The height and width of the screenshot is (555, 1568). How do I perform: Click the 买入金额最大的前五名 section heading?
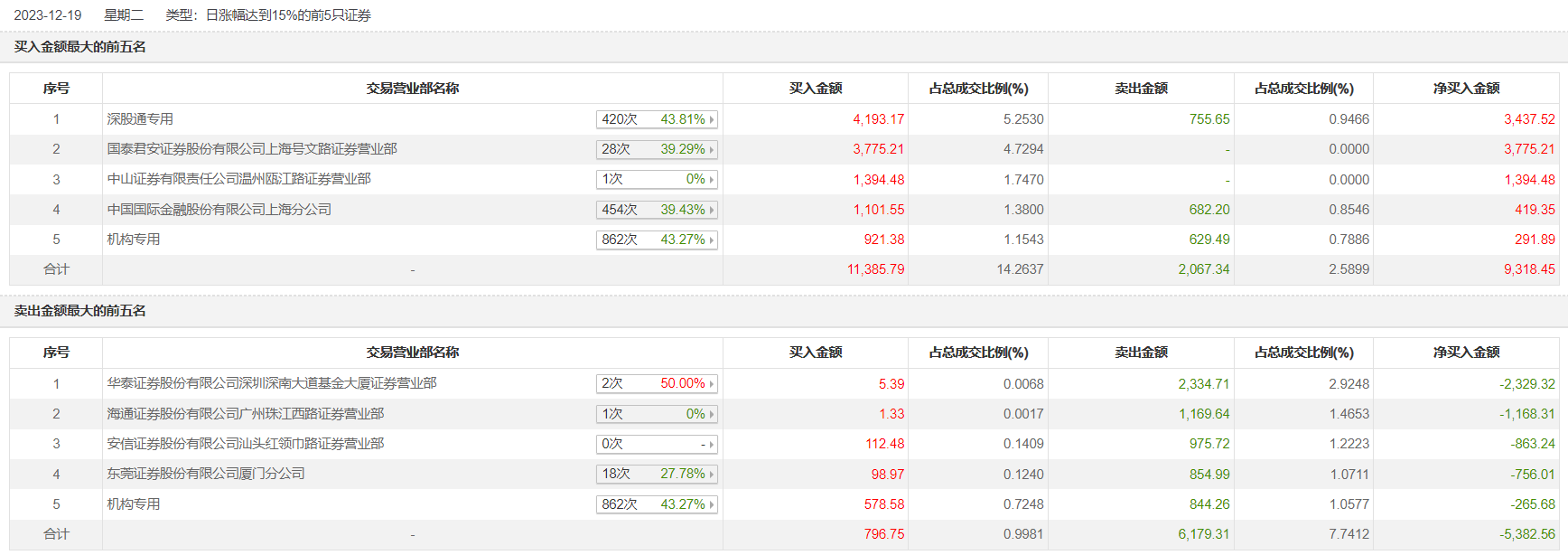80,47
